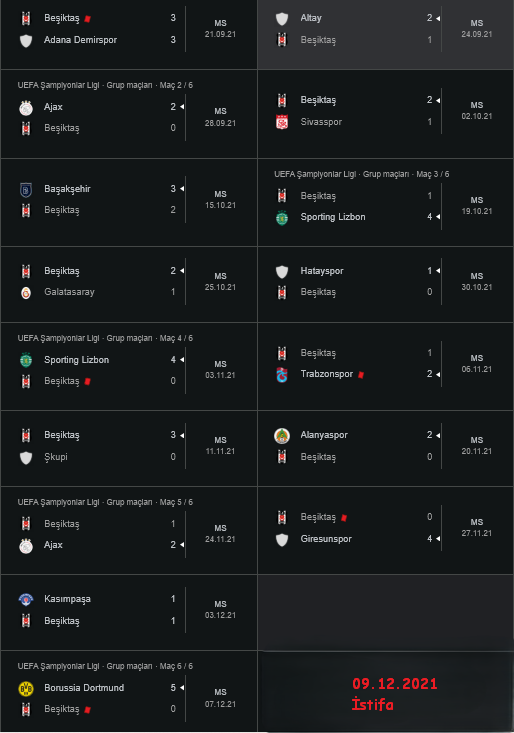Image resolution: width=514 pixels, height=733 pixels.
Task: Click the Ajax logo in the 28.09.21 match
Action: (26, 108)
